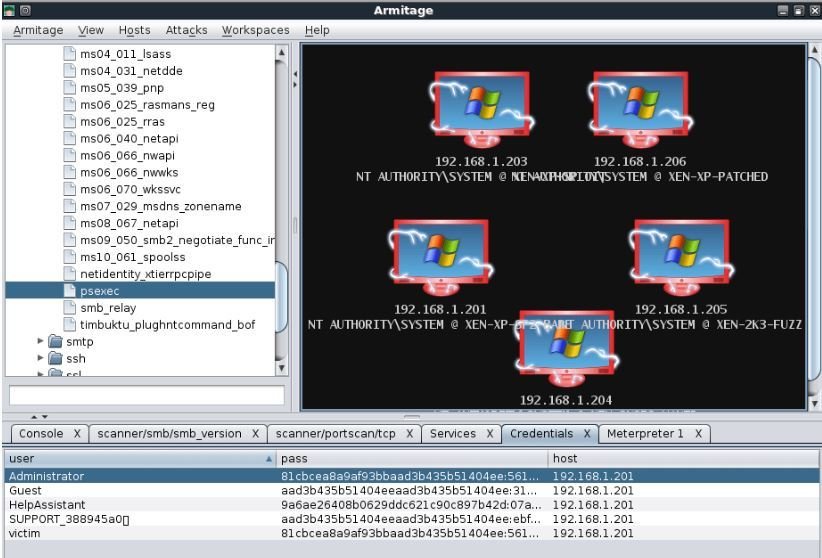Click the ms06_025_rras file icon
The width and height of the screenshot is (822, 558).
(x=69, y=121)
